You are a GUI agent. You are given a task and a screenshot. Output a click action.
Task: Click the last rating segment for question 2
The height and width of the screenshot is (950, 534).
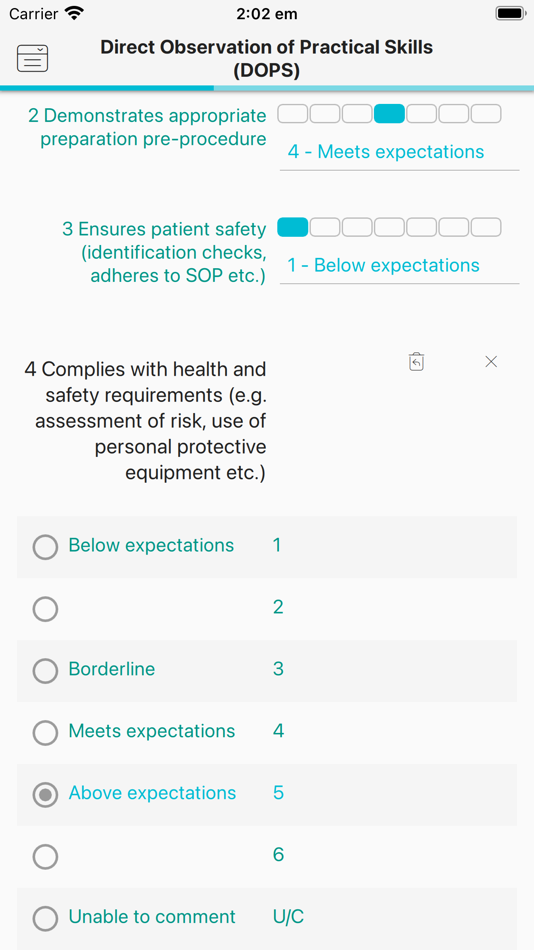(x=486, y=114)
